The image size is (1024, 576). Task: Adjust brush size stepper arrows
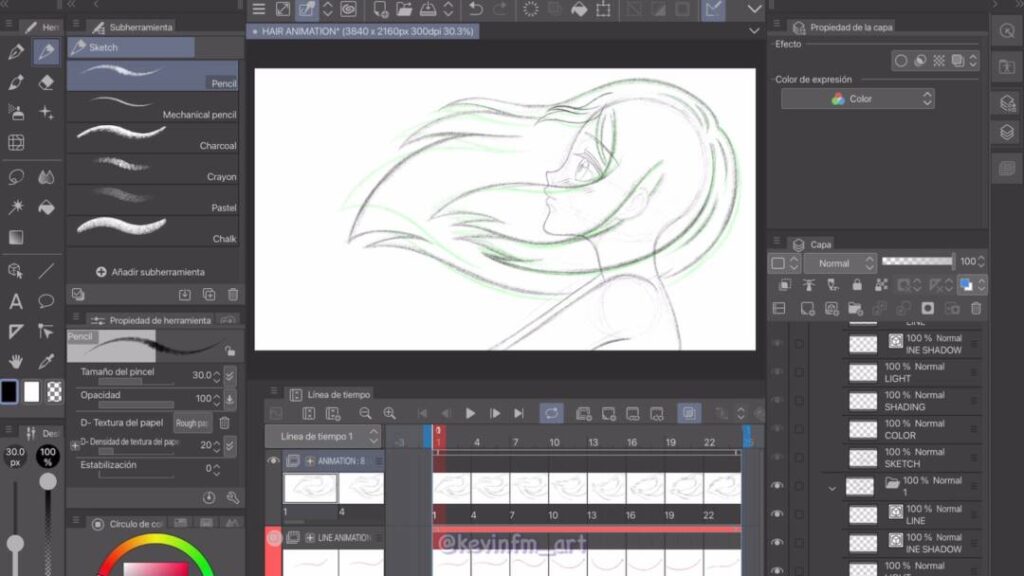[217, 376]
